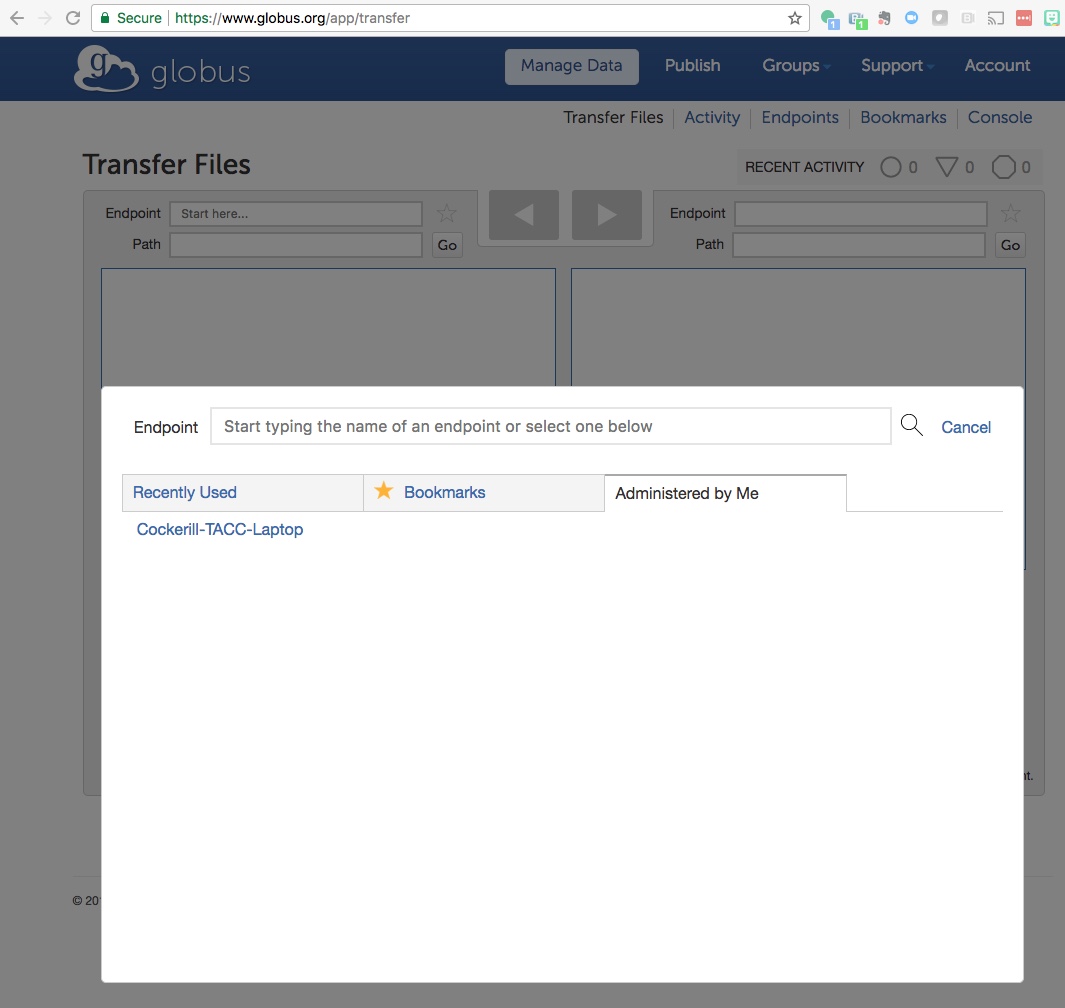Screen dimensions: 1065x1008
Task: Click the Globus cloud logo
Action: [x=106, y=69]
